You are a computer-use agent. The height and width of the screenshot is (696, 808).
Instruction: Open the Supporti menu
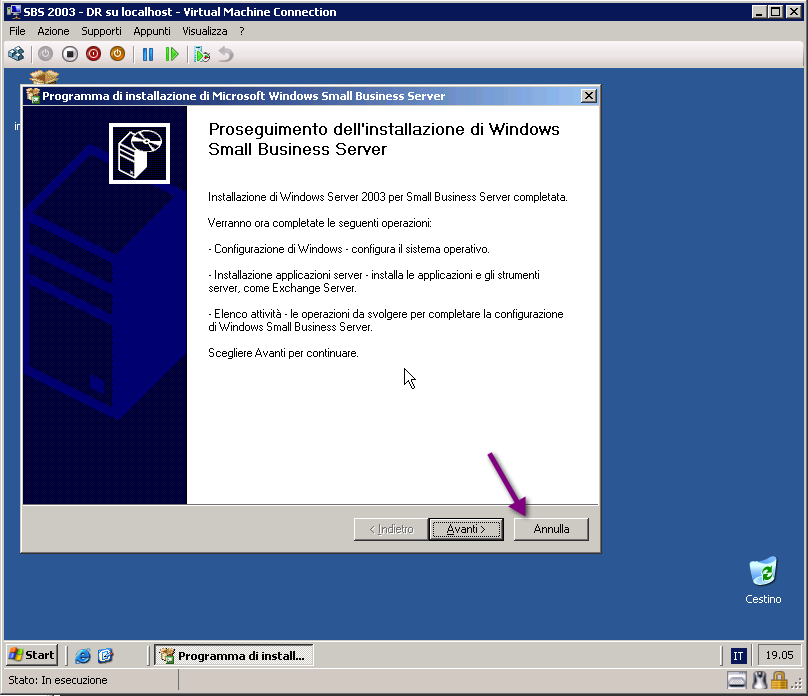pyautogui.click(x=102, y=31)
